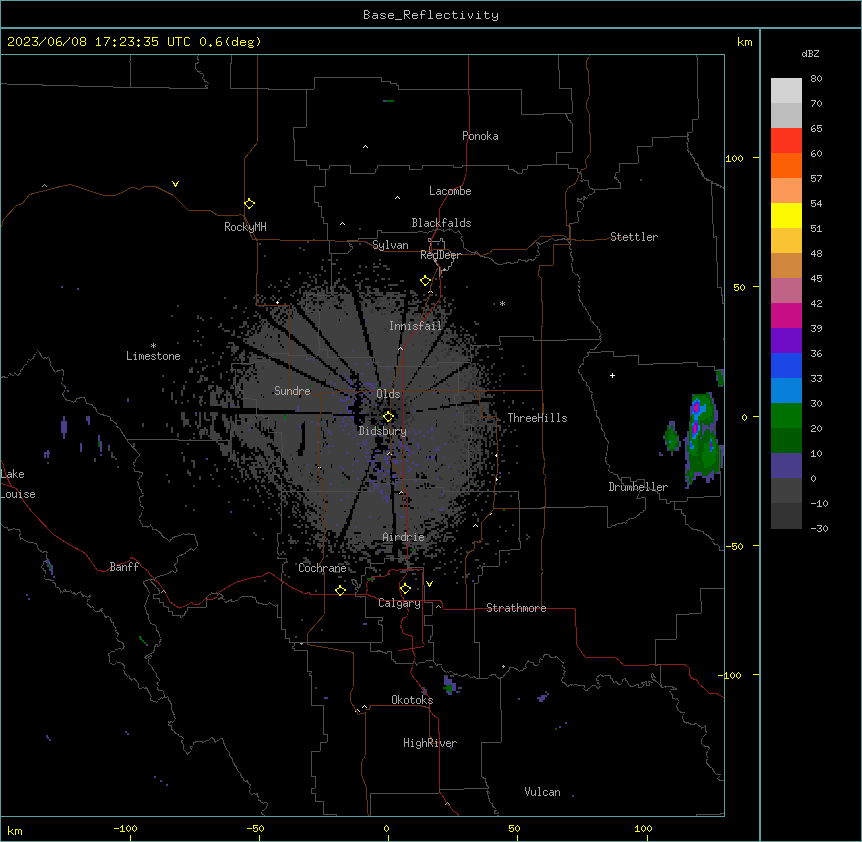
Task: Click the yellow diamond marker south of RedDeer
Action: pyautogui.click(x=425, y=281)
